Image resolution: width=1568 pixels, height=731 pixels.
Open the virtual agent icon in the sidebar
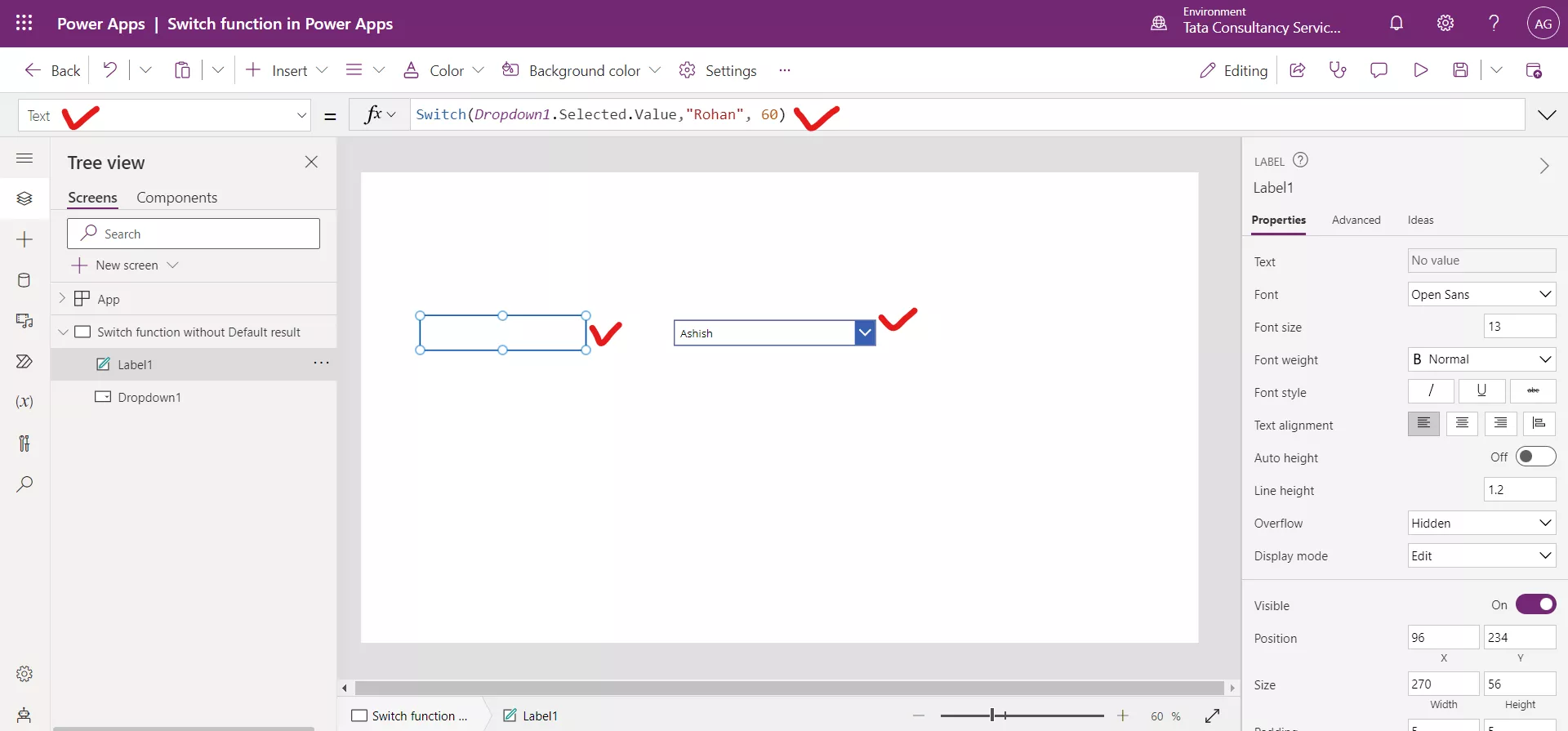pos(24,715)
